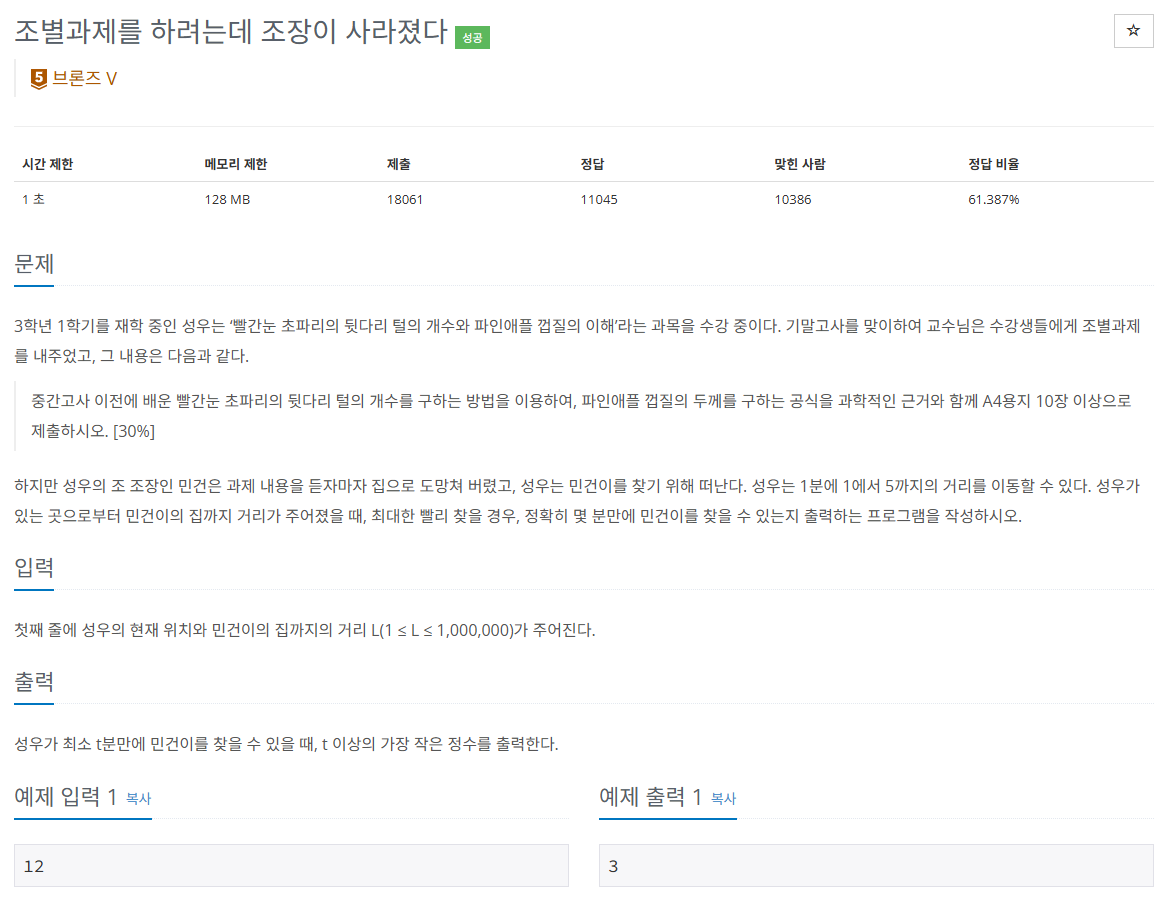Click the 입력 section heading

[35, 568]
